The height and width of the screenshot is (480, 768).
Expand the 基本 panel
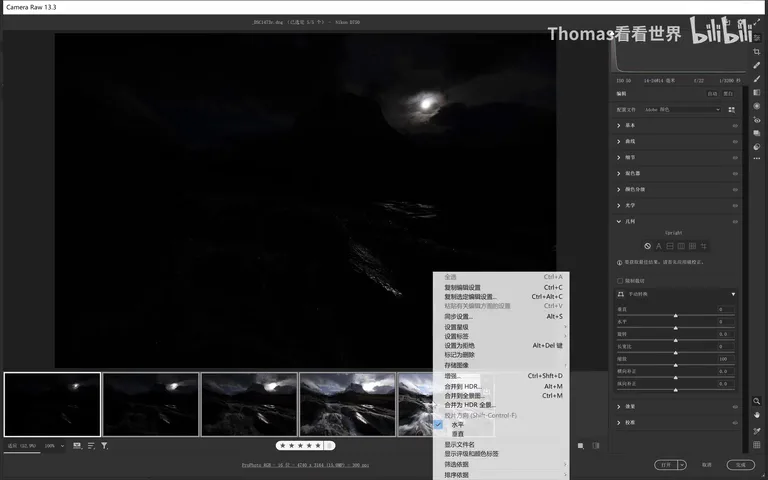(x=619, y=125)
